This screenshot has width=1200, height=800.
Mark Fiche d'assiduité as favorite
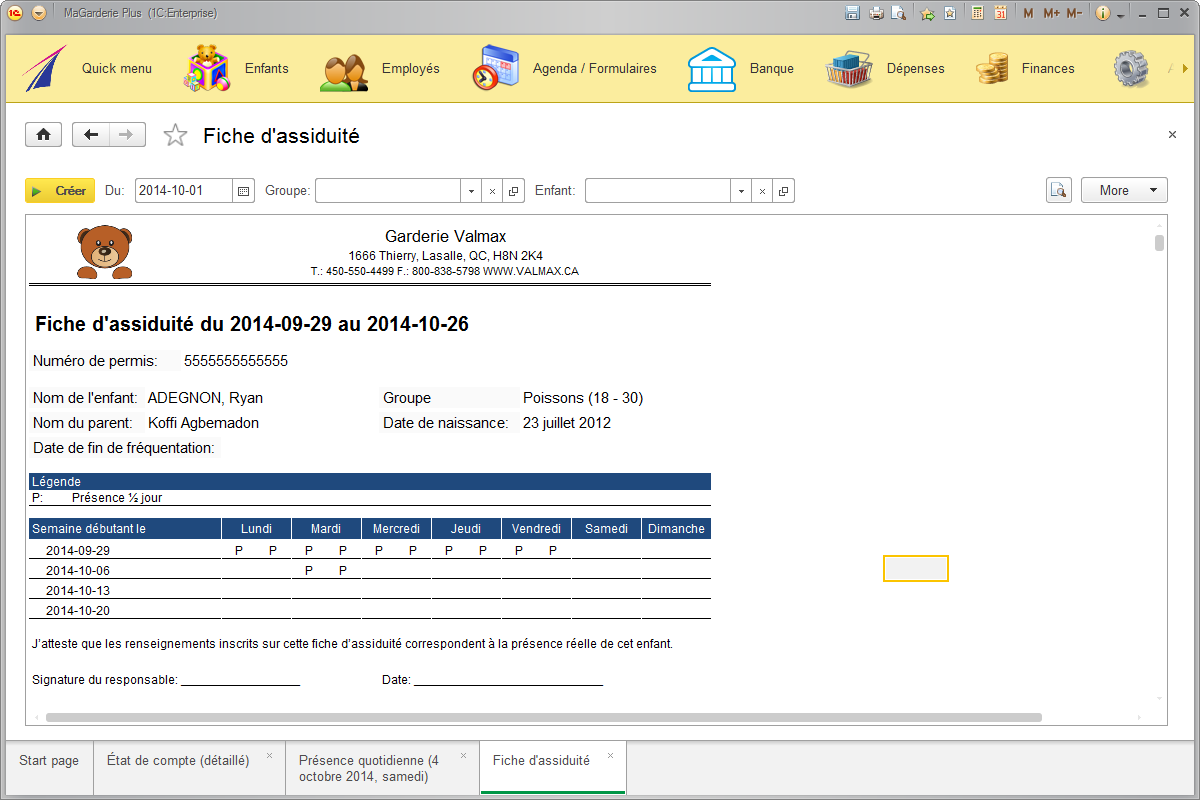pyautogui.click(x=175, y=134)
